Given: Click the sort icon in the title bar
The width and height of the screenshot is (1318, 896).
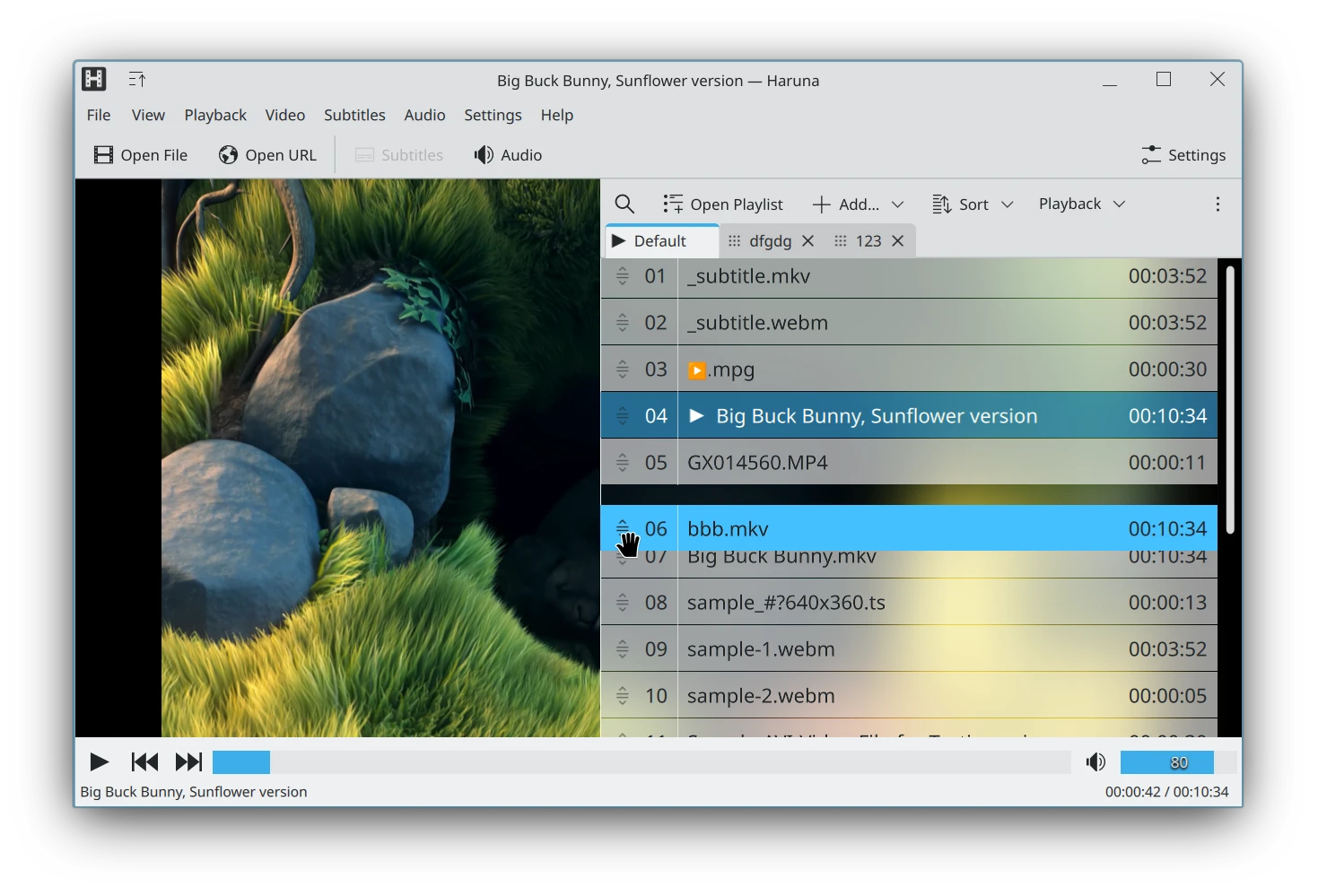Looking at the screenshot, I should [137, 80].
